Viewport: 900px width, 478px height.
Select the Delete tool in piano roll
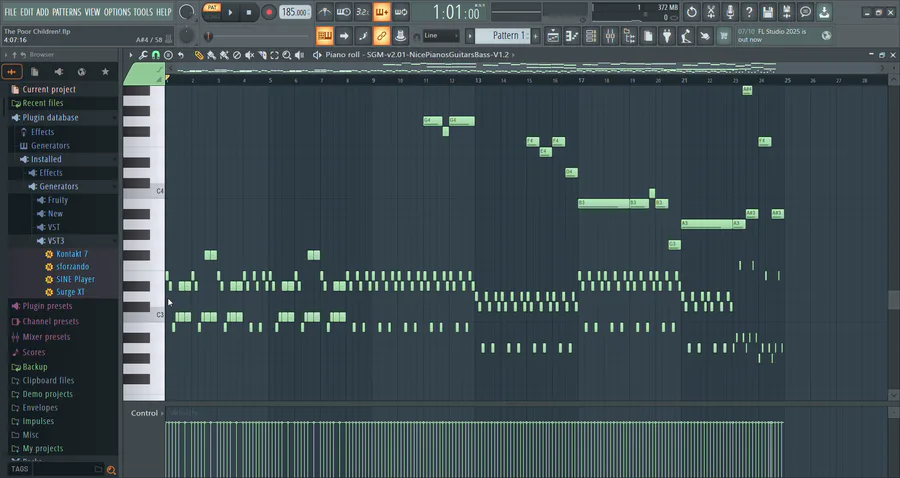(x=236, y=55)
